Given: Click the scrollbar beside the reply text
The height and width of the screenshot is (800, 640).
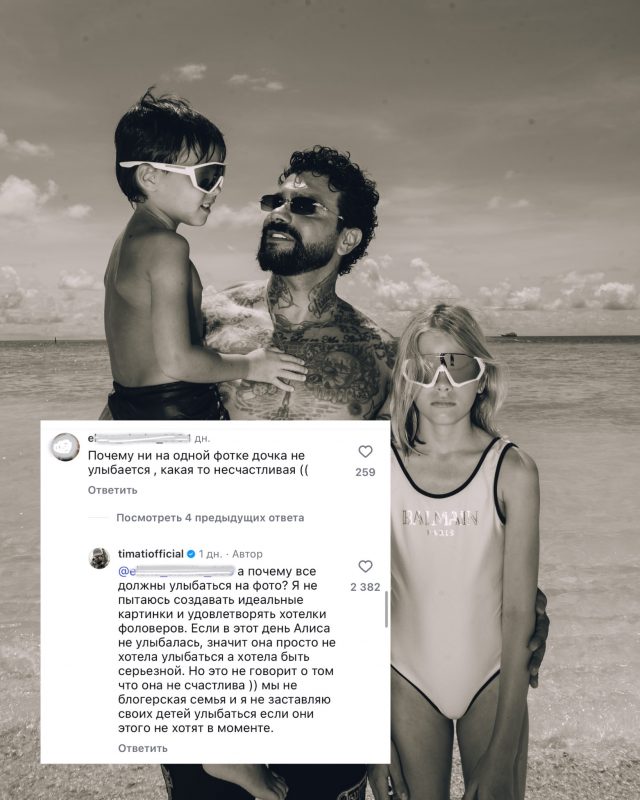Looking at the screenshot, I should [x=386, y=610].
